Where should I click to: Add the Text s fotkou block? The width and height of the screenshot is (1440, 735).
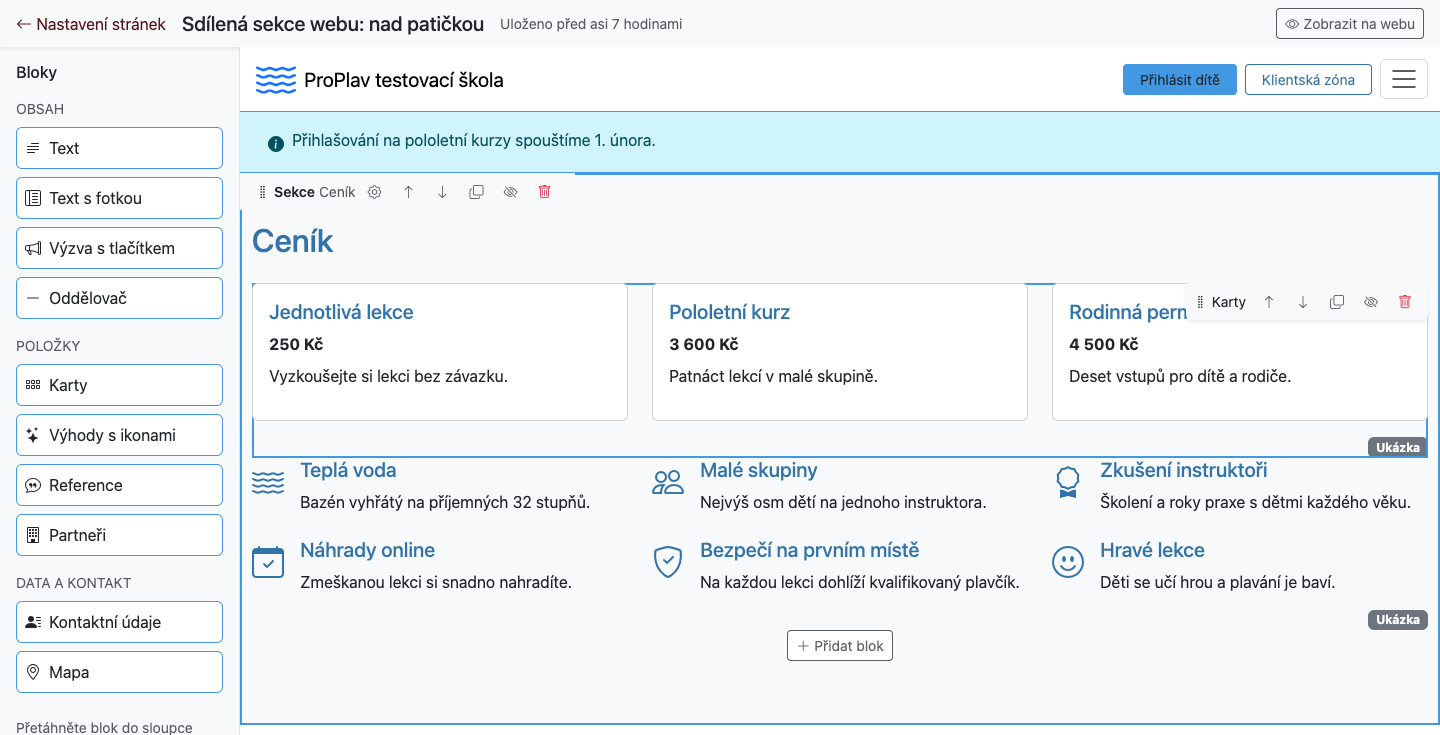[x=119, y=198]
